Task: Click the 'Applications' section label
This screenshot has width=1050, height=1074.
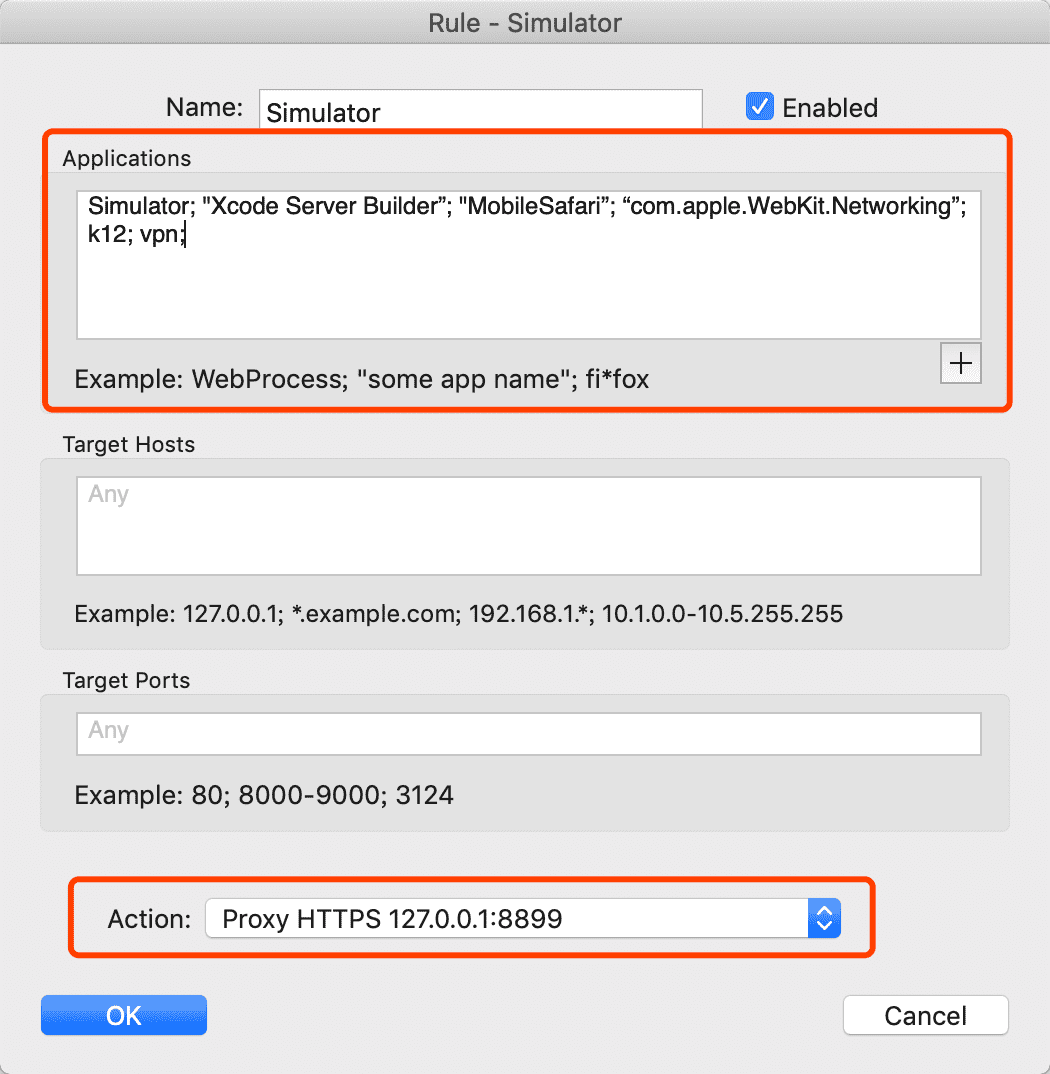Action: (x=127, y=158)
